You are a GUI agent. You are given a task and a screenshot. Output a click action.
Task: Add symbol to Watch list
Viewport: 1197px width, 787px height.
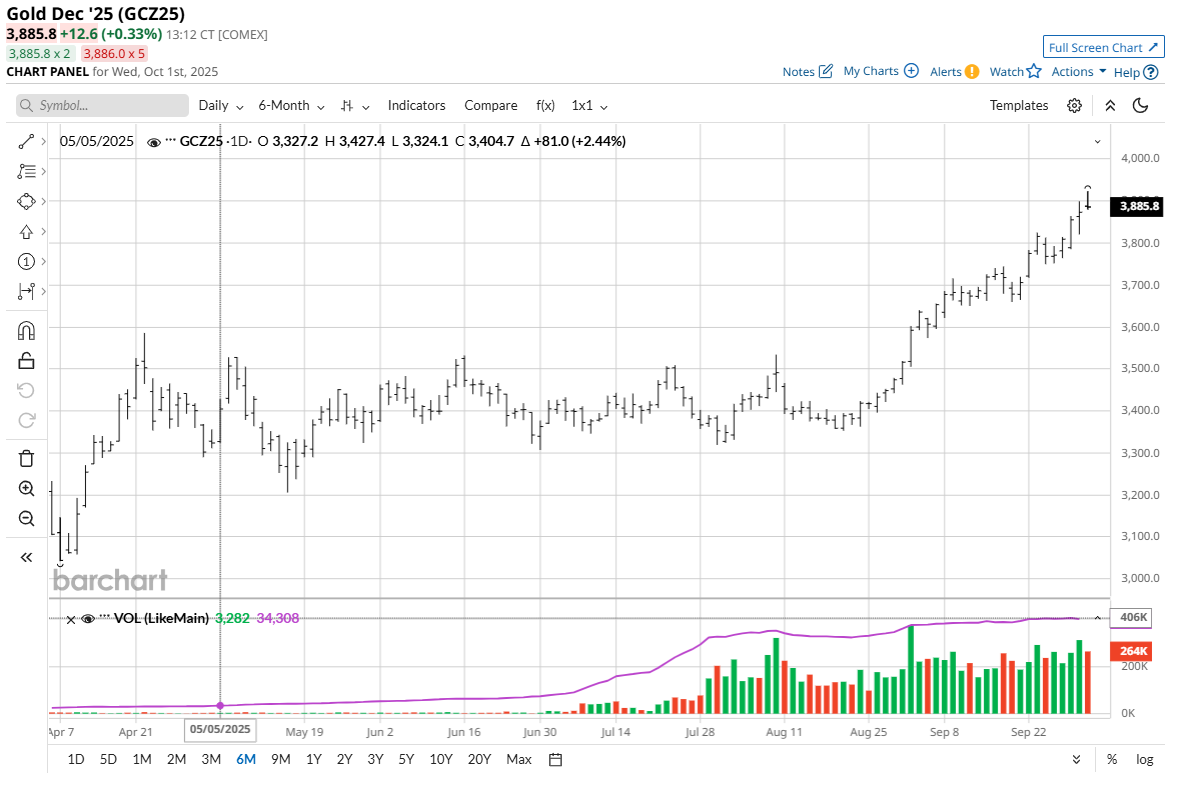click(x=1015, y=72)
